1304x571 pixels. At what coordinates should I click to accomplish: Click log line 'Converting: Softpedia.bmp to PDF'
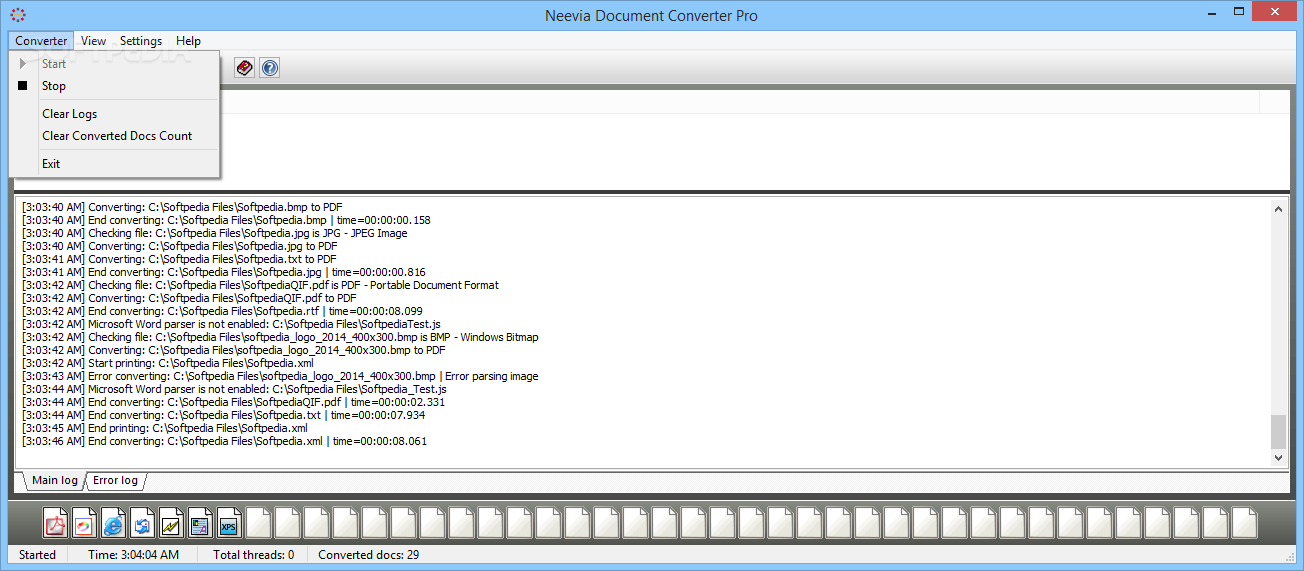tap(182, 207)
